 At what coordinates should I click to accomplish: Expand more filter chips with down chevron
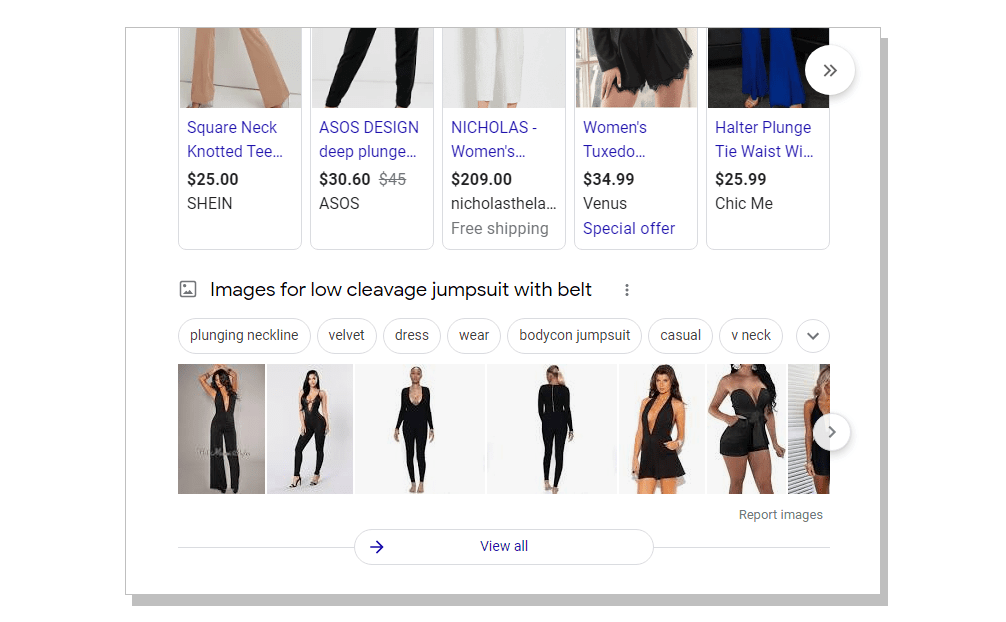812,336
